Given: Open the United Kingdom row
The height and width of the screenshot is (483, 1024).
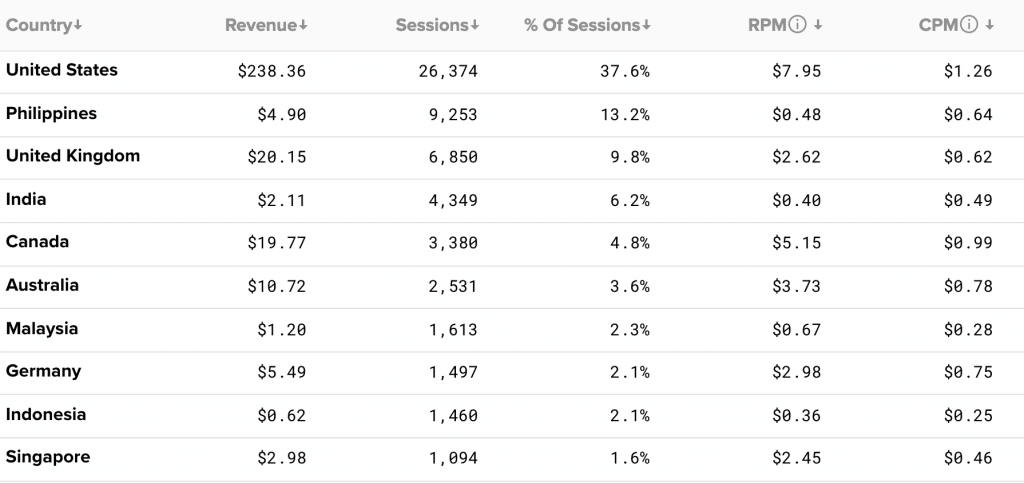Looking at the screenshot, I should click(512, 157).
